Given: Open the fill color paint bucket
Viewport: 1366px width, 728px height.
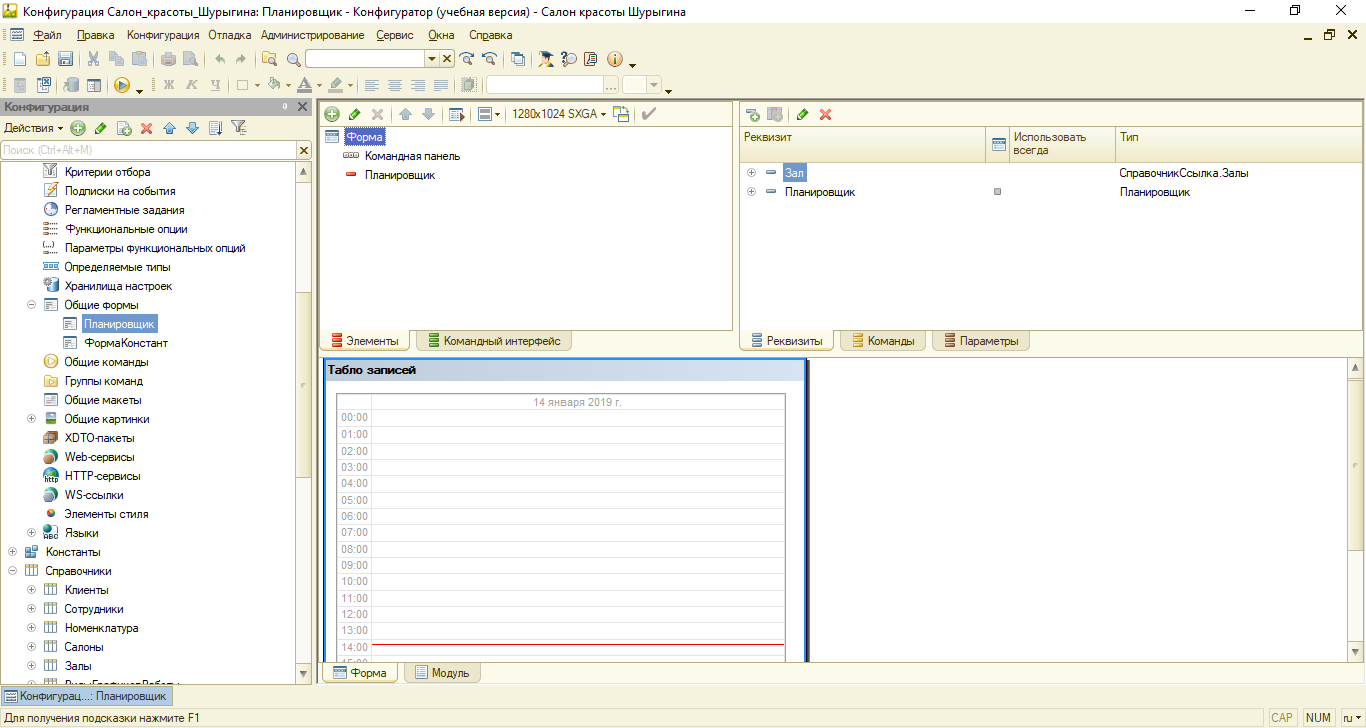Looking at the screenshot, I should click(275, 85).
